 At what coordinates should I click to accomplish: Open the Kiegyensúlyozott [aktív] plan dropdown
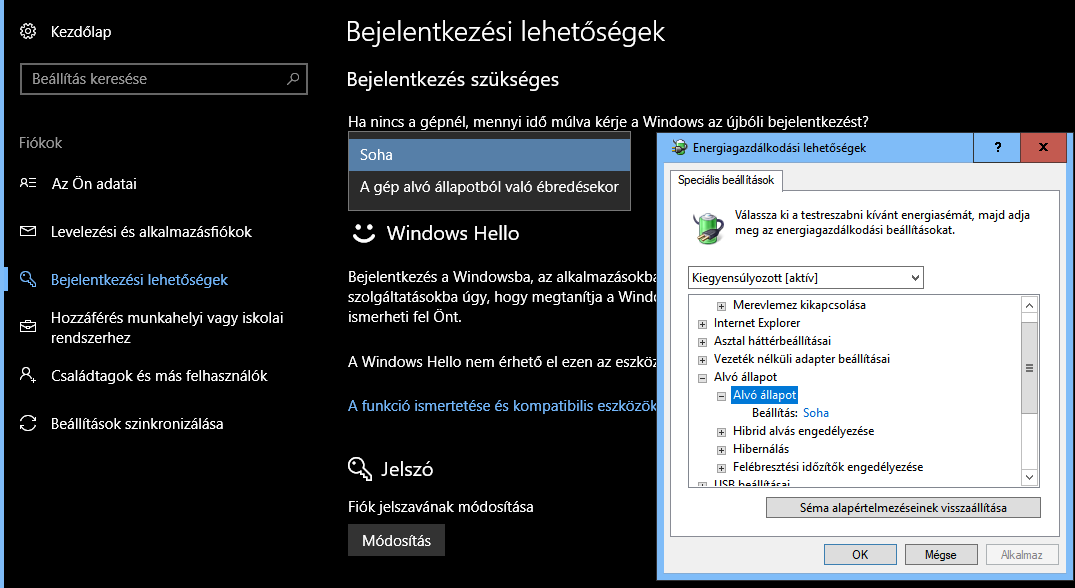[806, 278]
